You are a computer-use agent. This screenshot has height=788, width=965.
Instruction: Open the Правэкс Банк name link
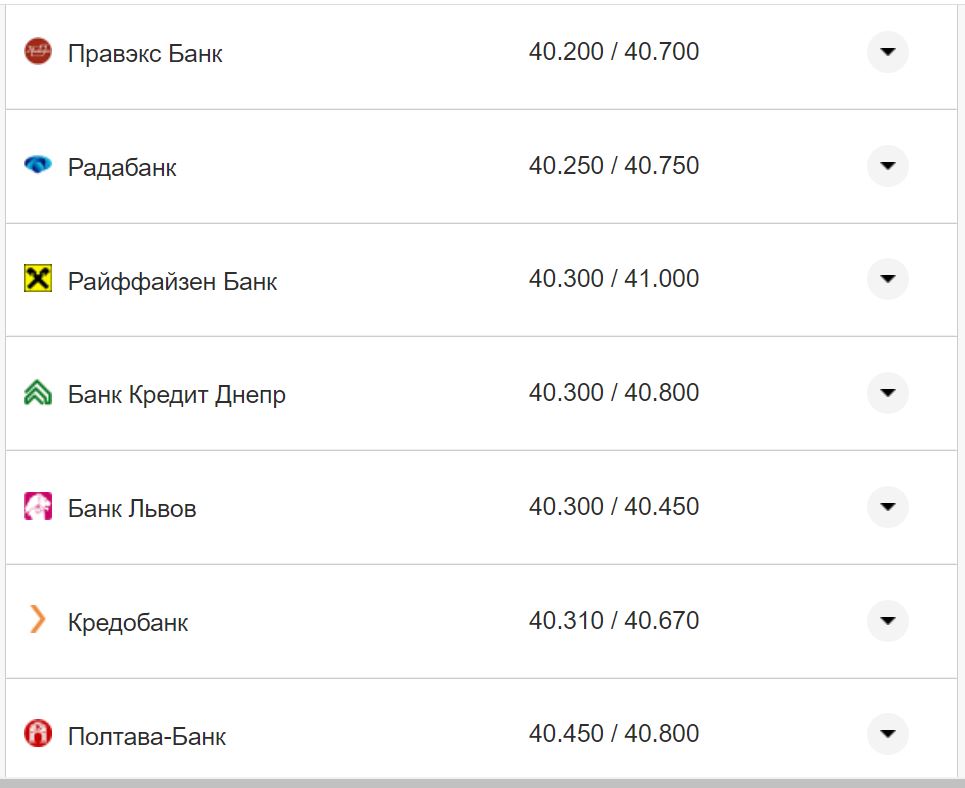click(145, 54)
